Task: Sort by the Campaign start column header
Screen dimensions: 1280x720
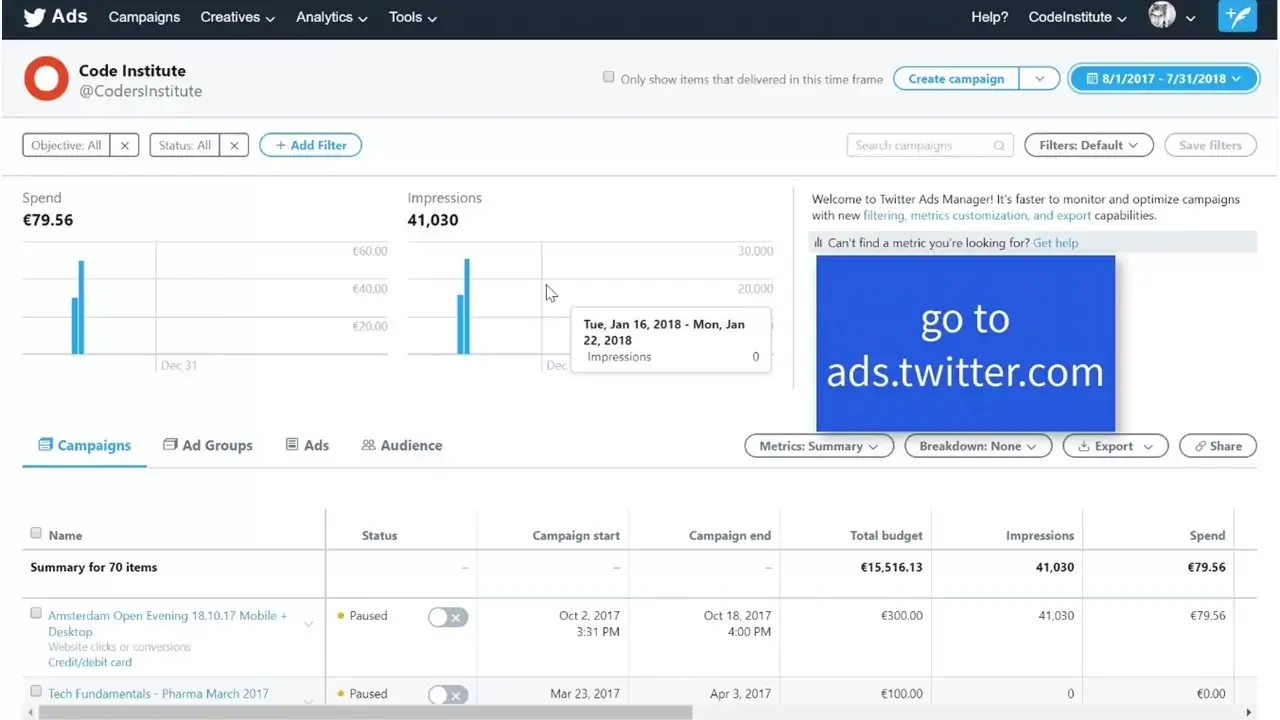Action: click(x=576, y=535)
